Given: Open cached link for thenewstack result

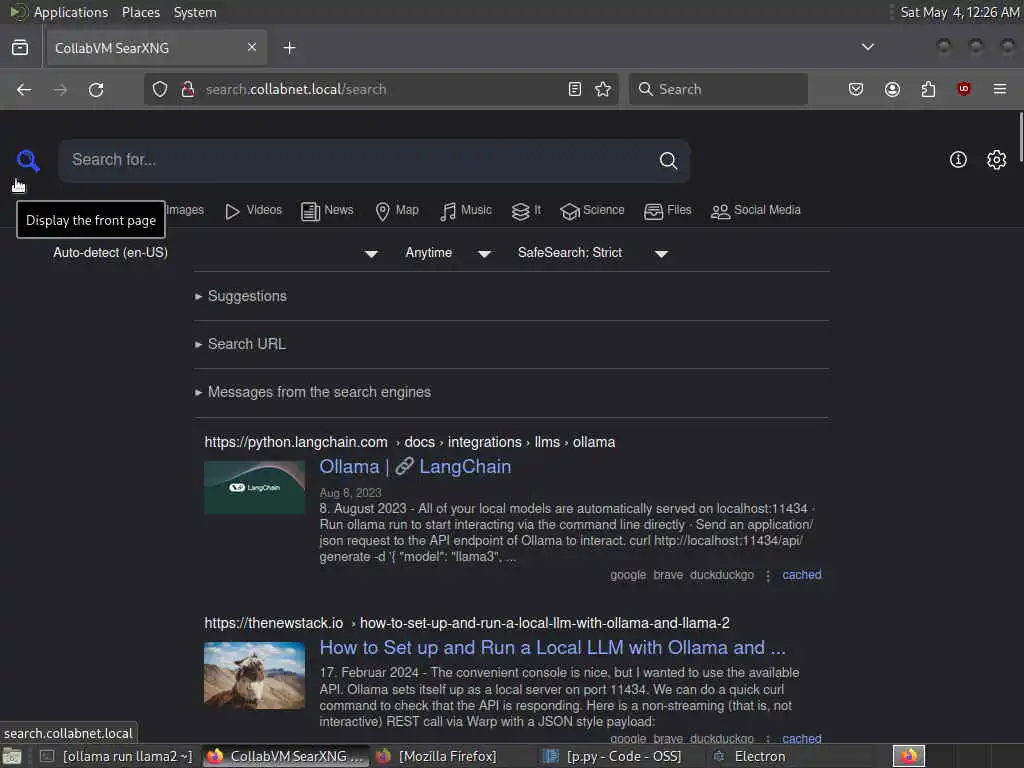Looking at the screenshot, I should click(802, 739).
